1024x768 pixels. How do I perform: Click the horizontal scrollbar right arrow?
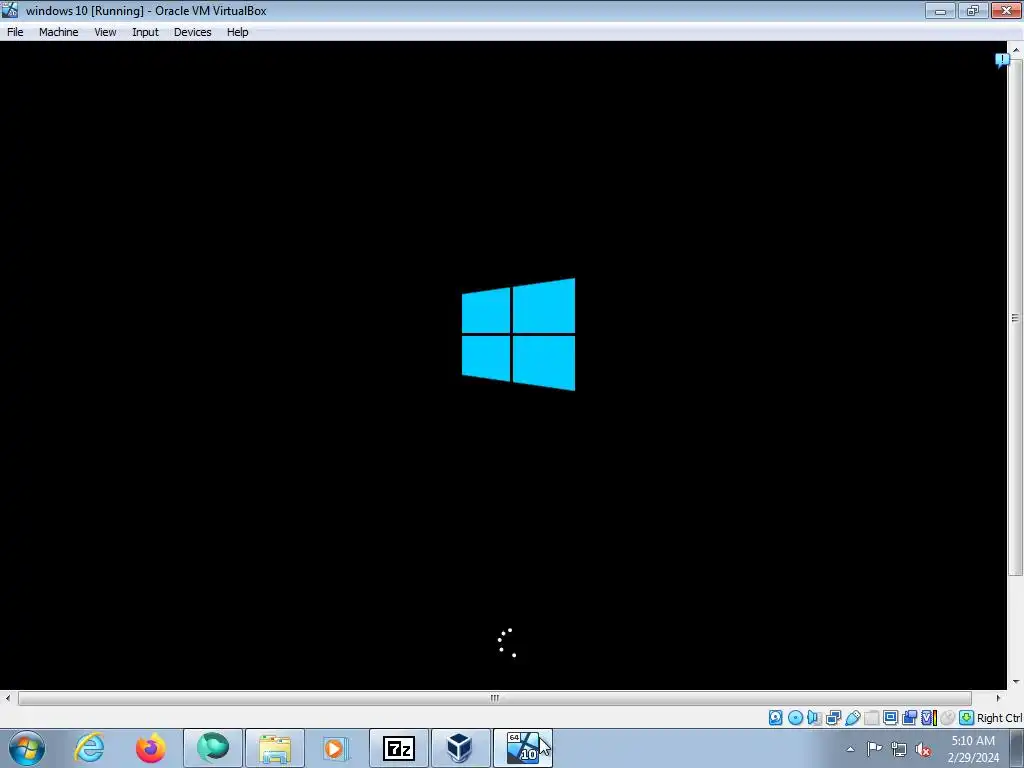(998, 698)
